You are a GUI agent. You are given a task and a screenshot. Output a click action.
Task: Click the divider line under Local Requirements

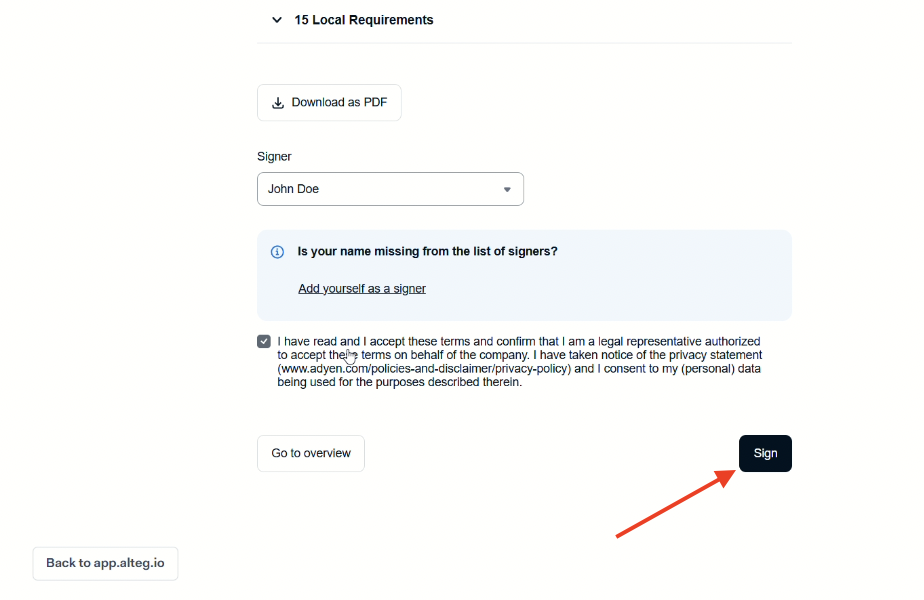click(524, 43)
